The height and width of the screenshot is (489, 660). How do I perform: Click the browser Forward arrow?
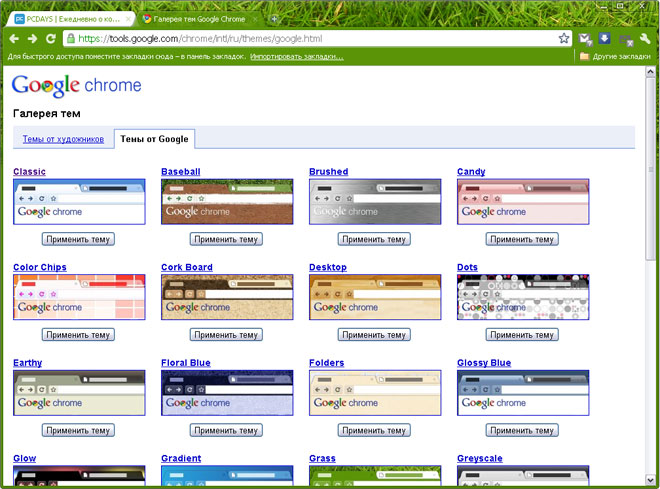tap(32, 39)
